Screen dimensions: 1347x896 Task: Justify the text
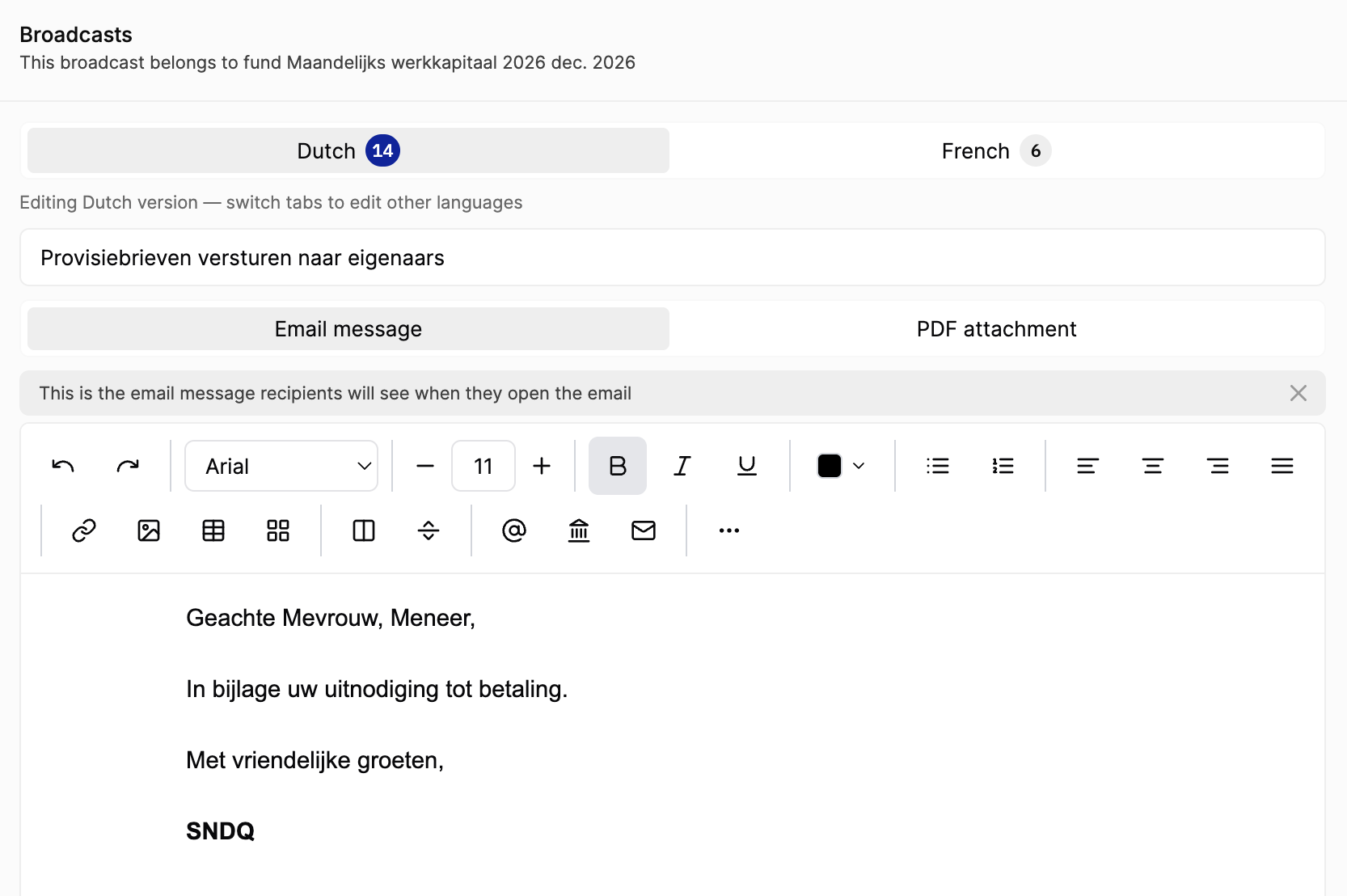1282,466
